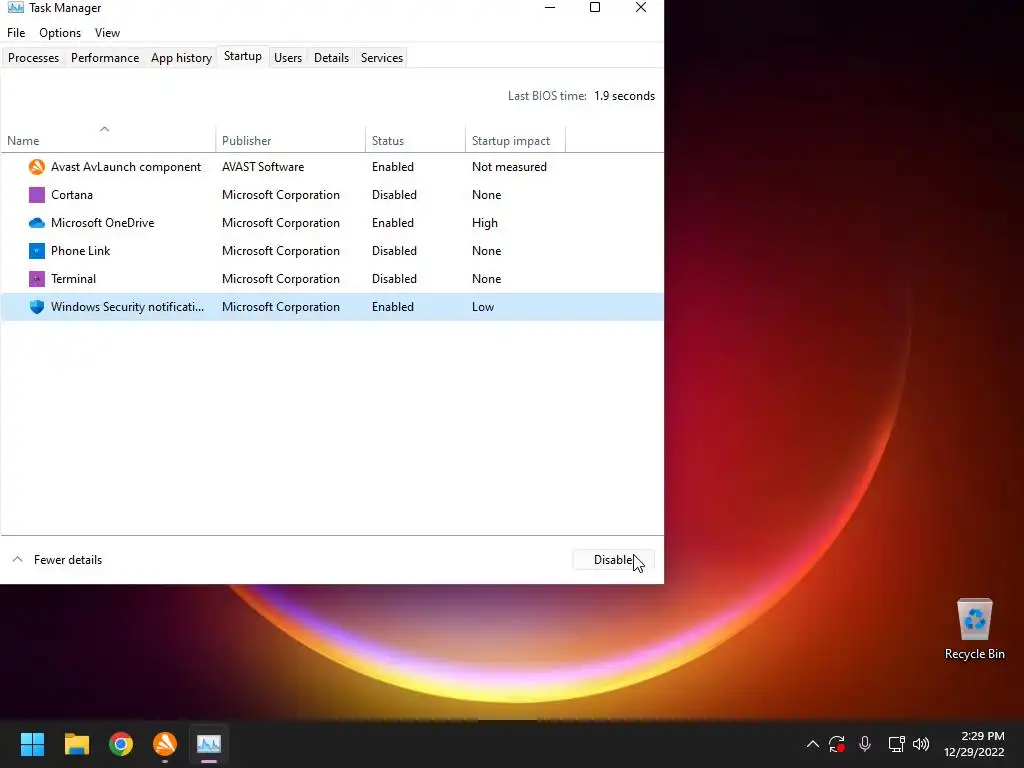Click the network tray icon
This screenshot has height=768, width=1024.
(x=896, y=744)
